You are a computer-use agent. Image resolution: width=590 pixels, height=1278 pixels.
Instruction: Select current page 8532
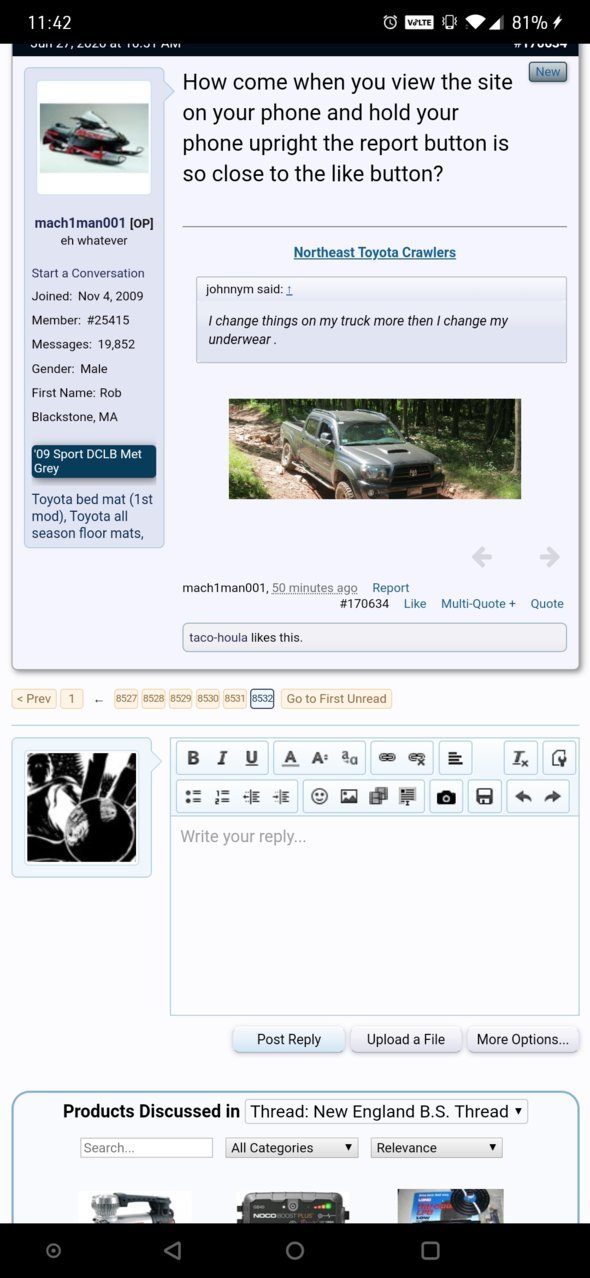point(262,699)
